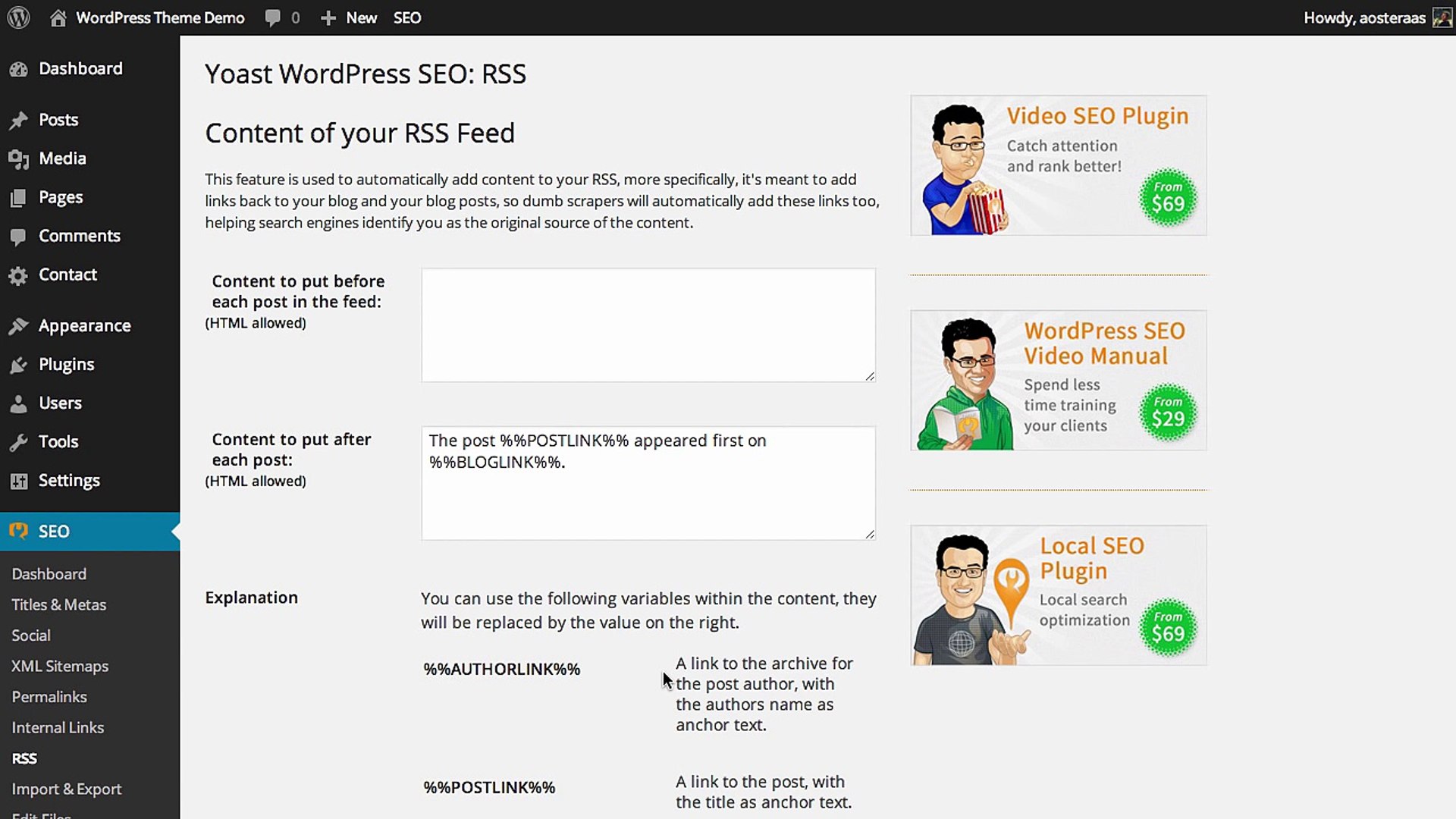Click the Yoast SEO sidebar icon

coord(19,531)
